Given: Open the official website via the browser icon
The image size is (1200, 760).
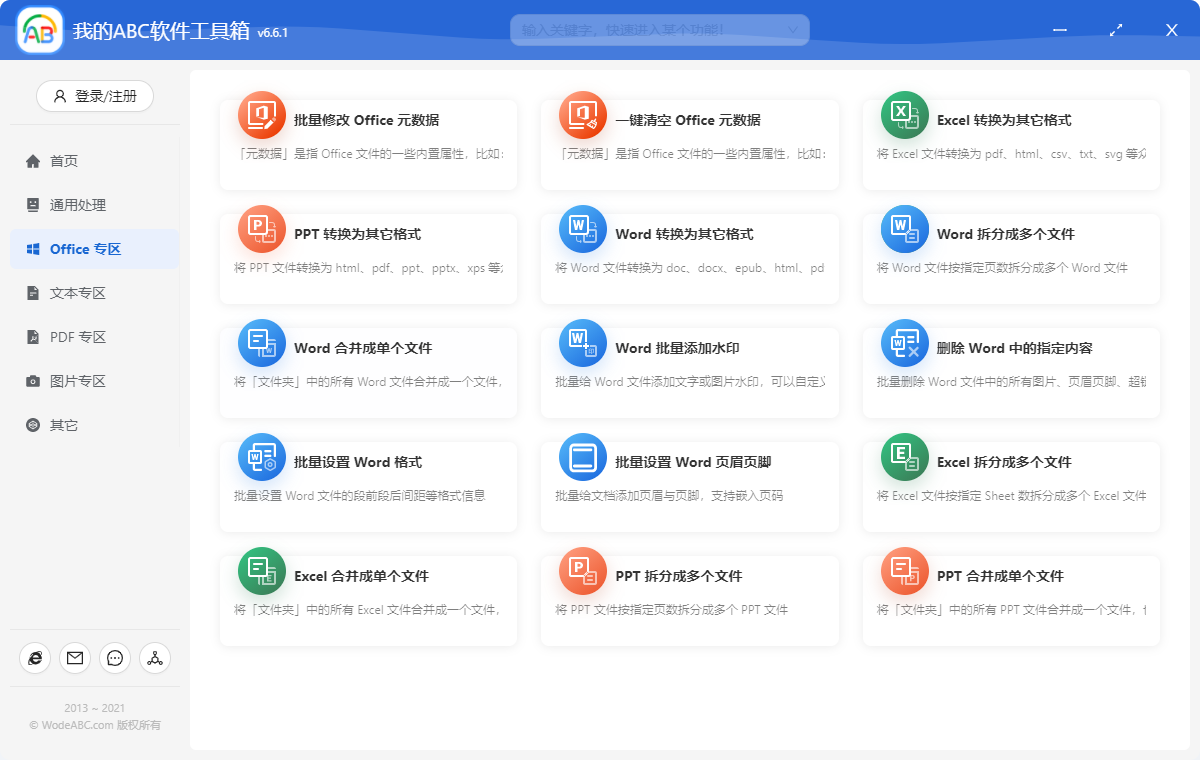Looking at the screenshot, I should (x=35, y=658).
